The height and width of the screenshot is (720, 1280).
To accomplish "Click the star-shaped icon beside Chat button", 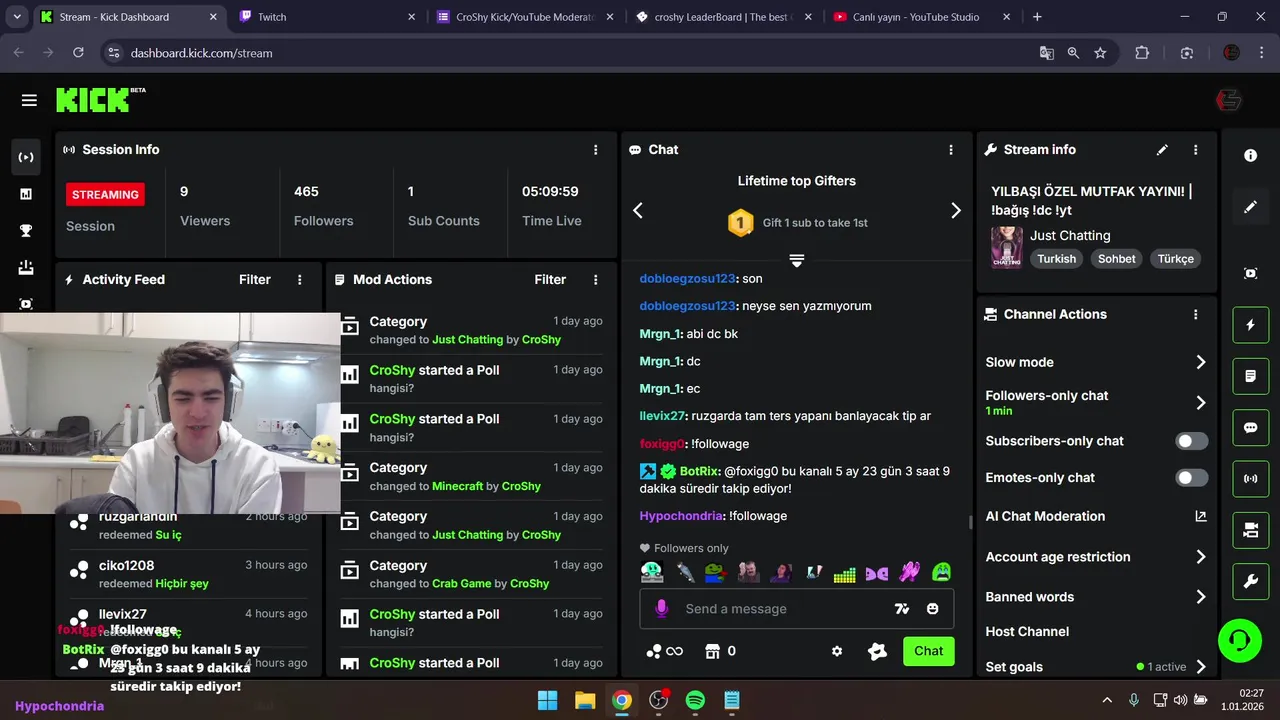I will 877,651.
